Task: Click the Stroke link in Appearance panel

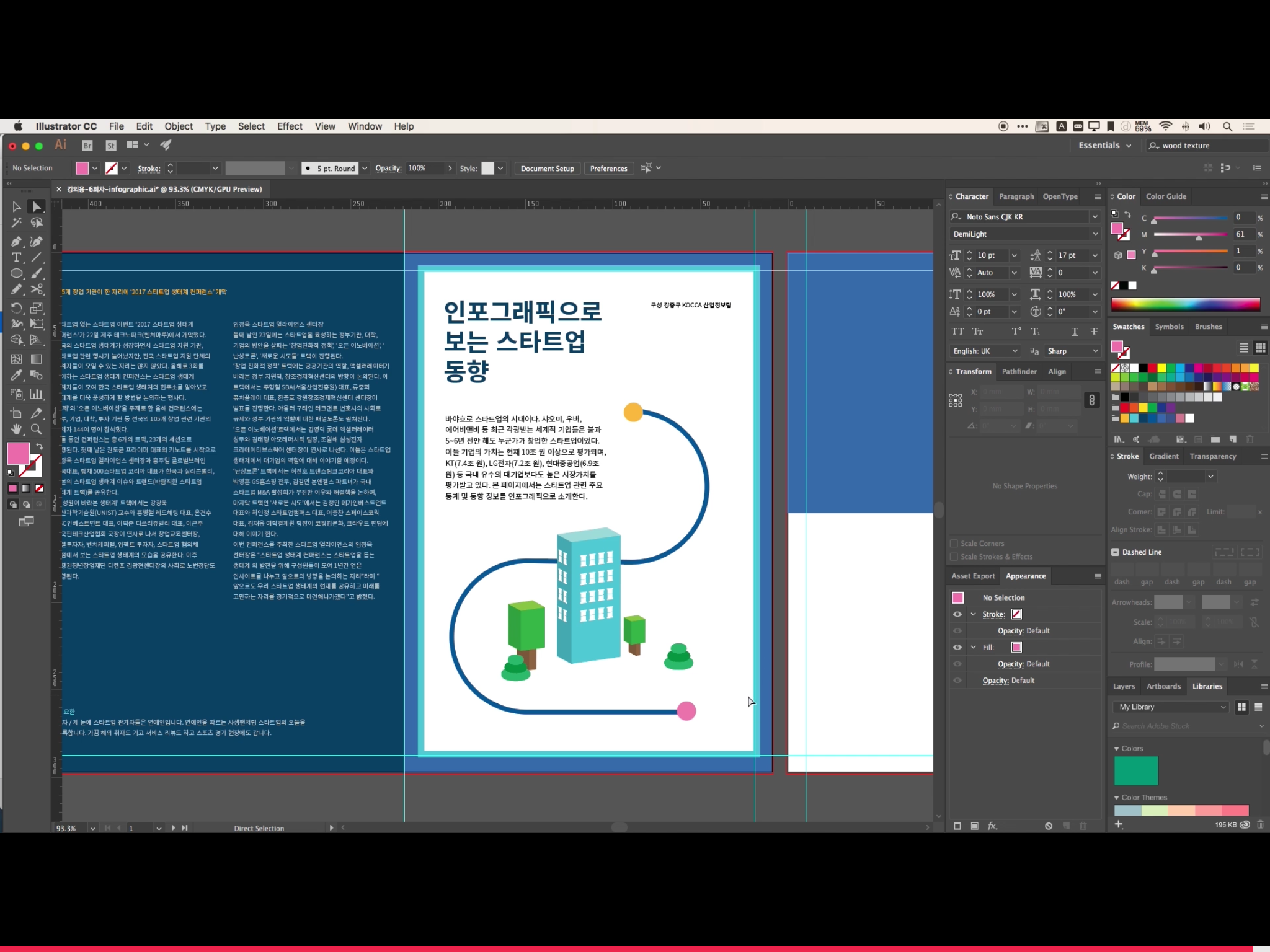Action: point(993,614)
